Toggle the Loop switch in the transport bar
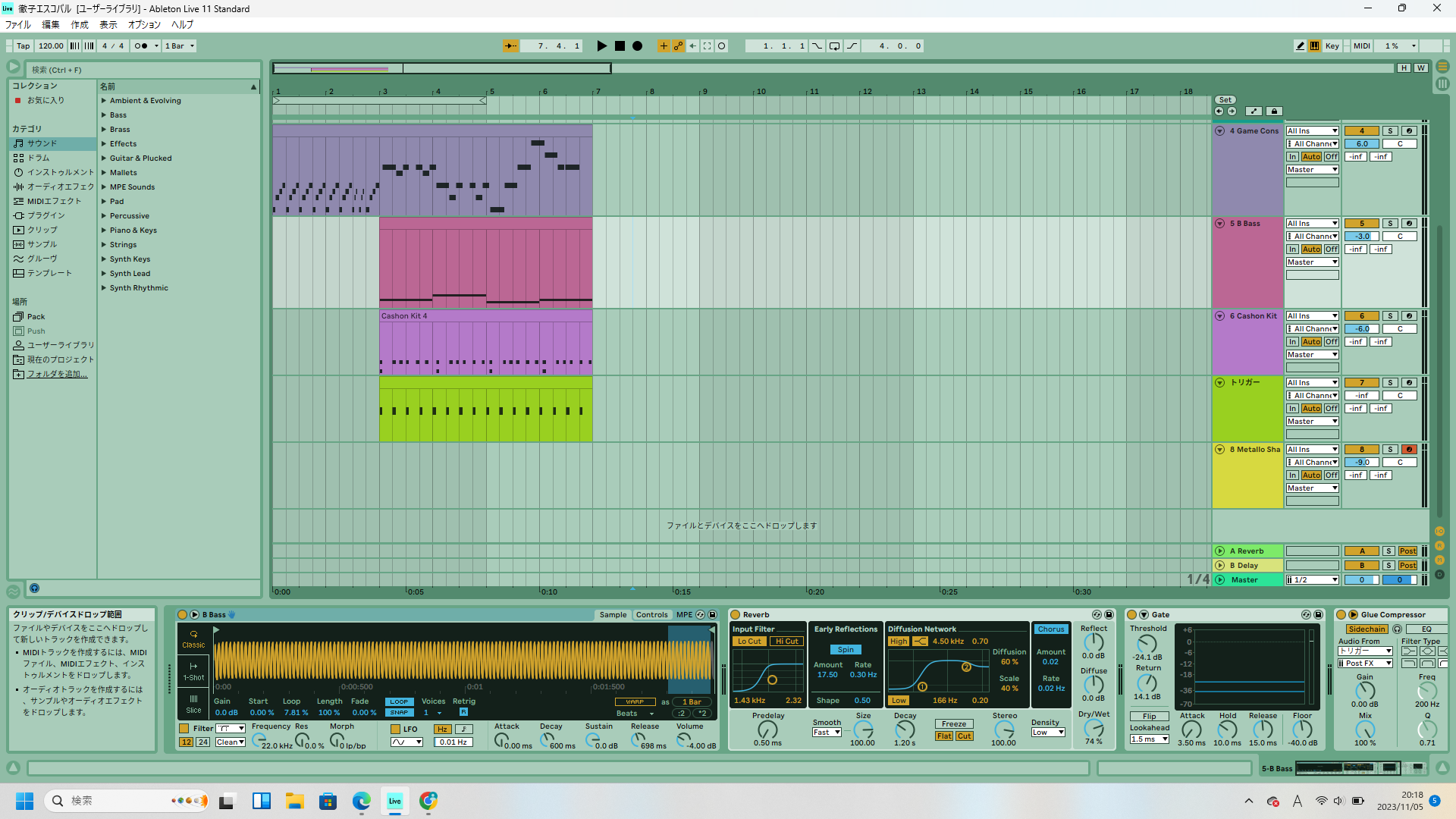The width and height of the screenshot is (1456, 819). point(834,46)
